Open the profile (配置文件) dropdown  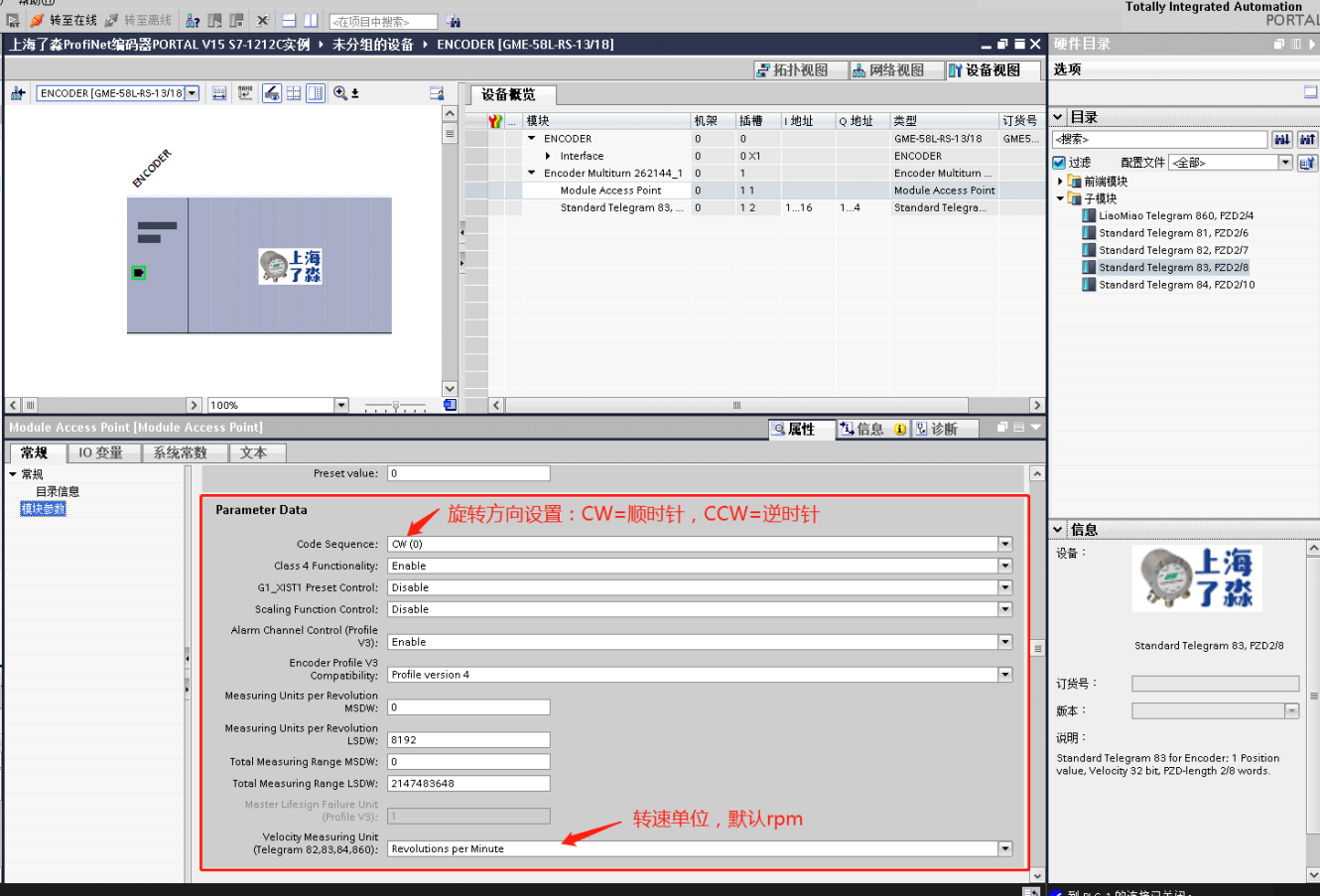click(1285, 163)
